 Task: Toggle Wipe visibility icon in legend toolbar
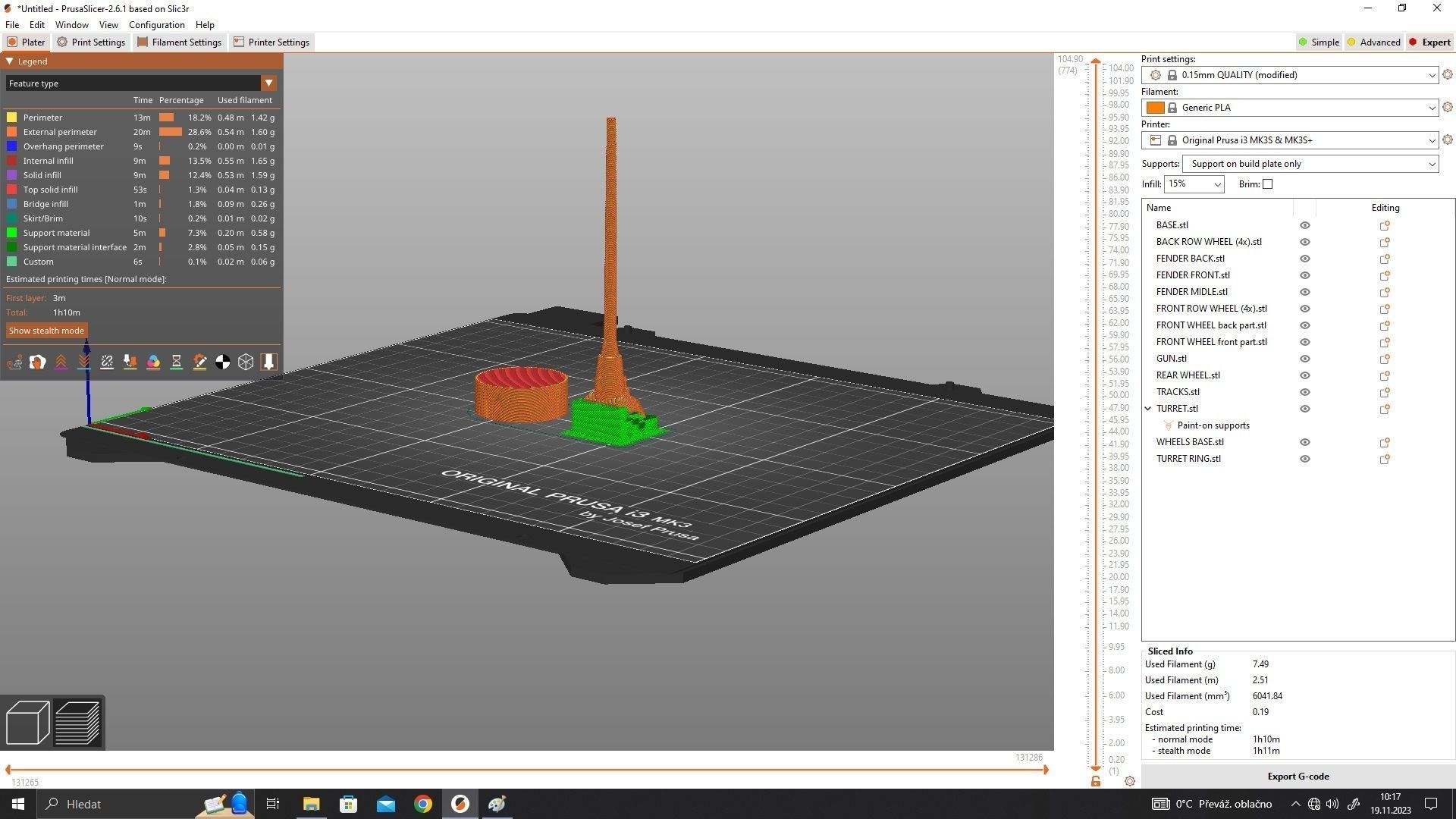[x=37, y=362]
